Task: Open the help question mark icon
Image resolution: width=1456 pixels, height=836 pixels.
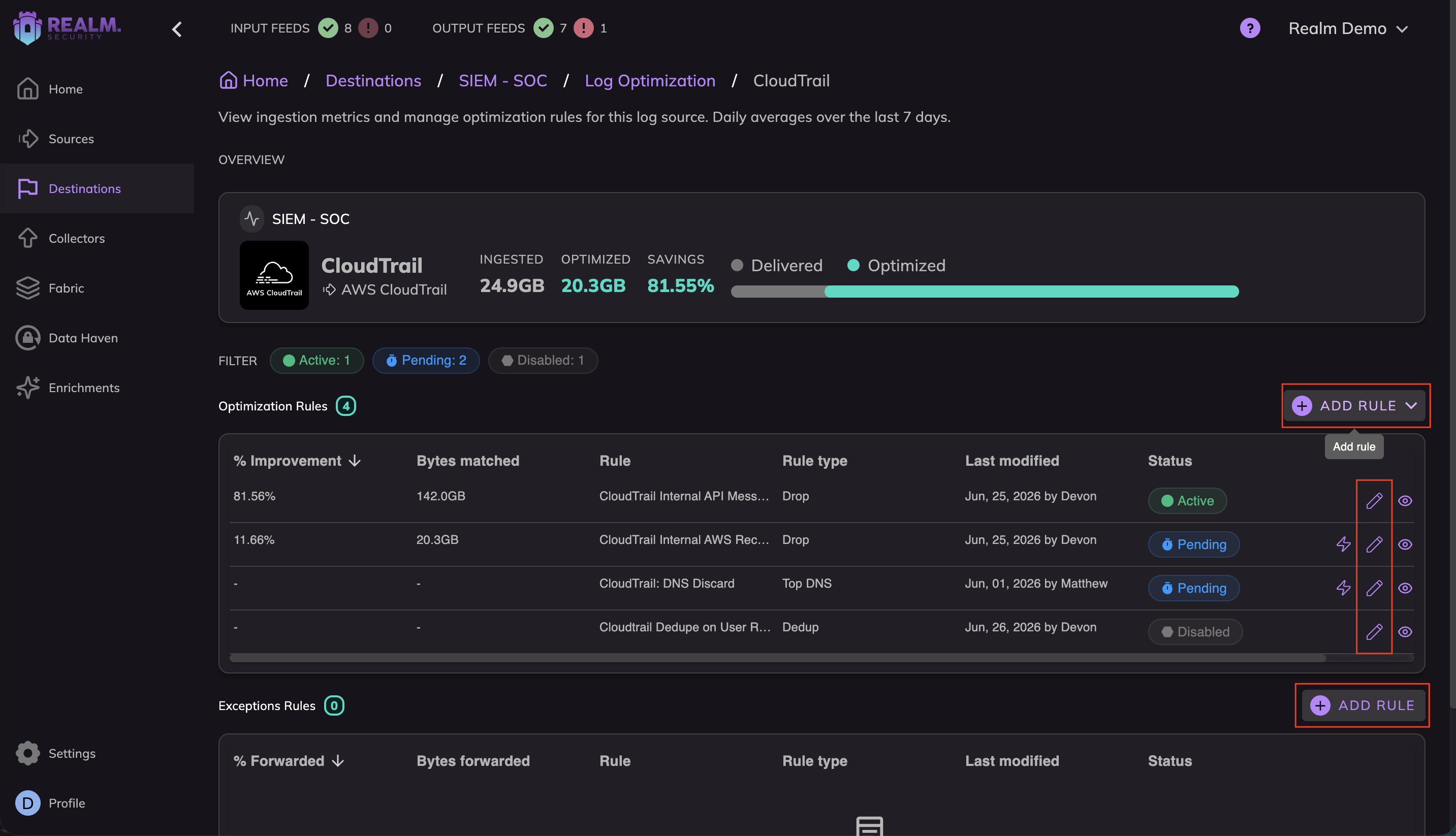Action: tap(1249, 28)
